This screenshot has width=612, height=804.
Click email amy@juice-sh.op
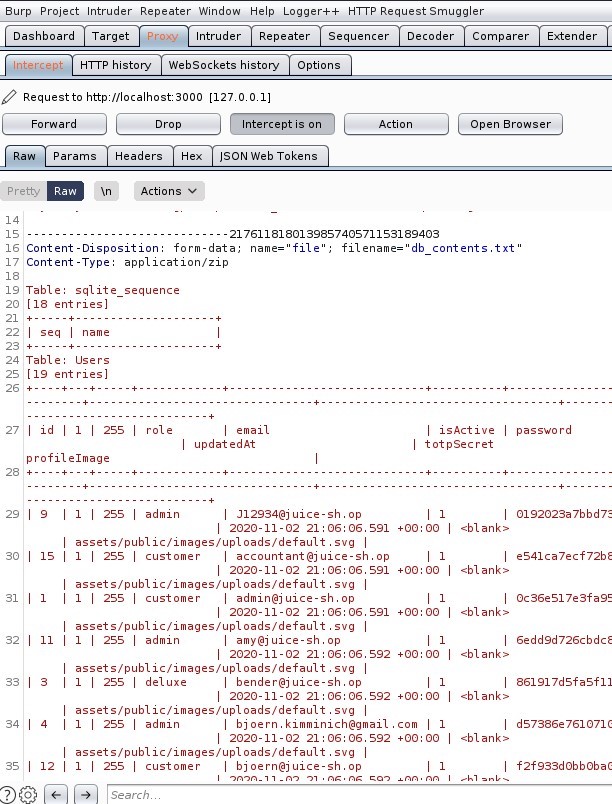point(288,640)
